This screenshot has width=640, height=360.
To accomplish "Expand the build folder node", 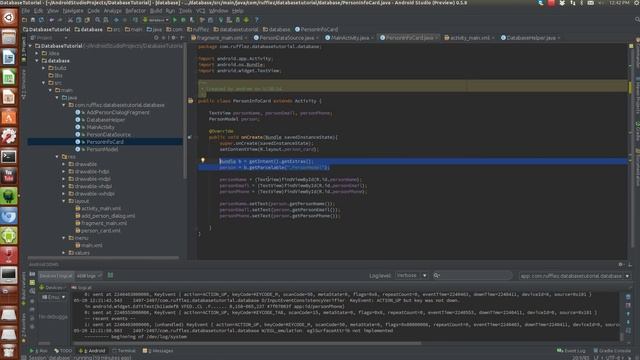I will click(x=44, y=68).
